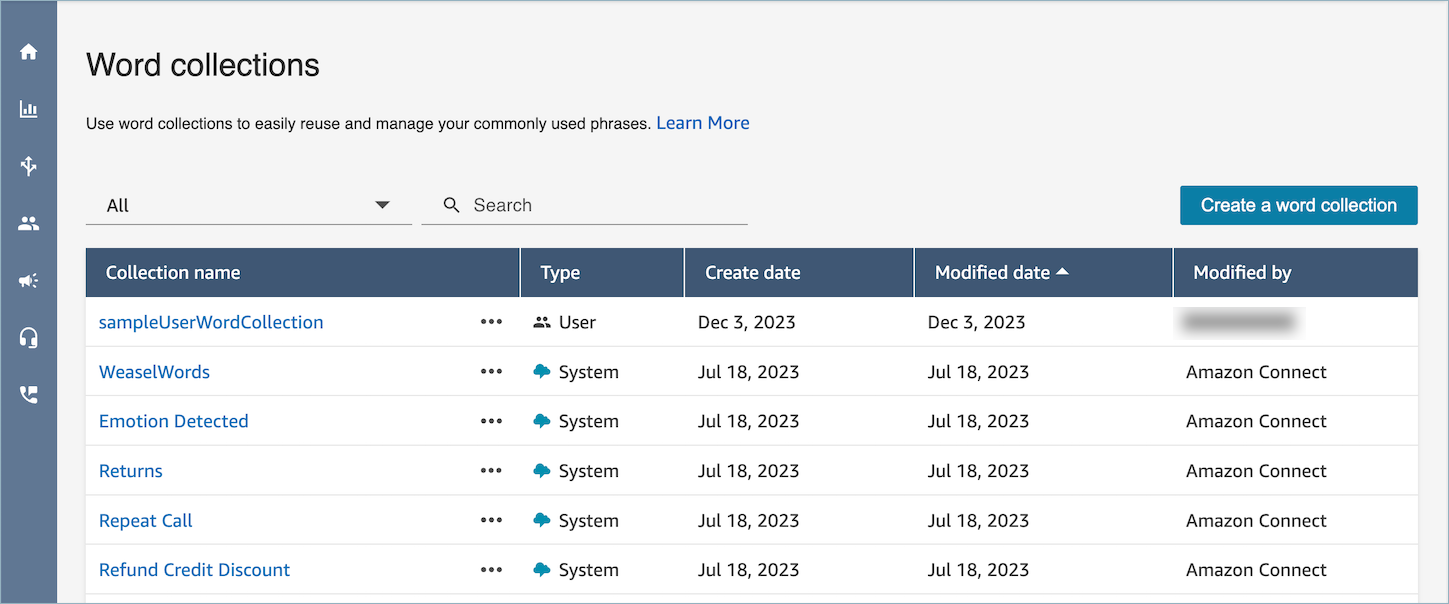This screenshot has width=1449, height=604.
Task: Open the megaphone campaigns sidebar icon
Action: [28, 281]
